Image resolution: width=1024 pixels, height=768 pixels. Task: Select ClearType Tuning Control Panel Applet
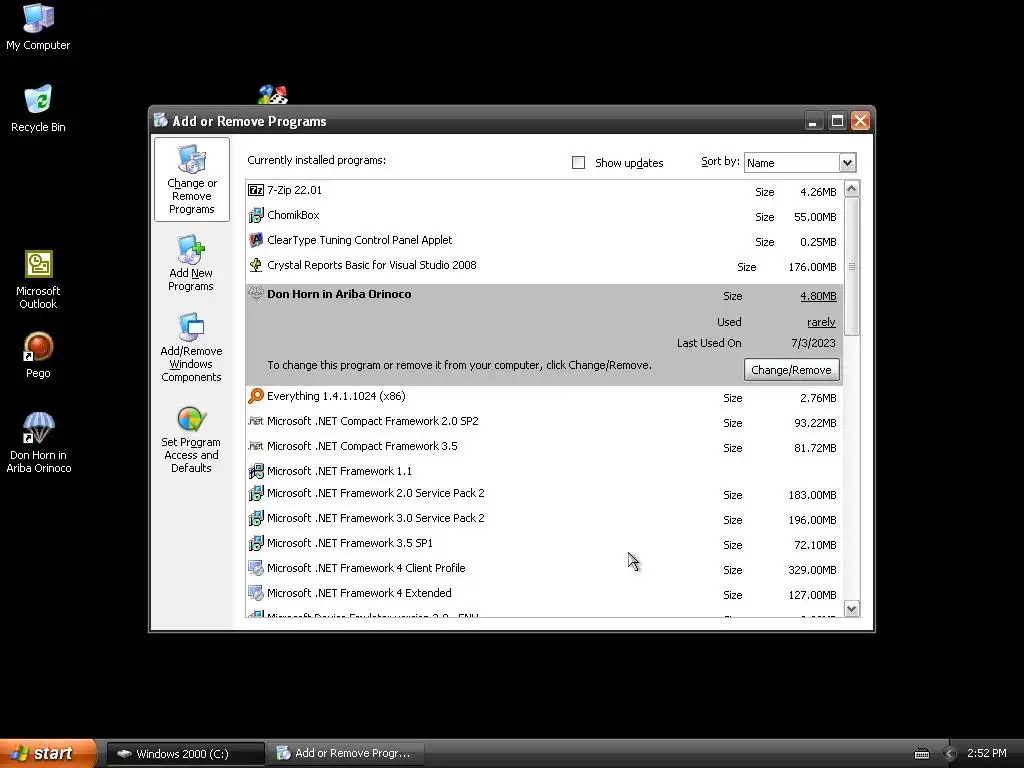tap(545, 241)
